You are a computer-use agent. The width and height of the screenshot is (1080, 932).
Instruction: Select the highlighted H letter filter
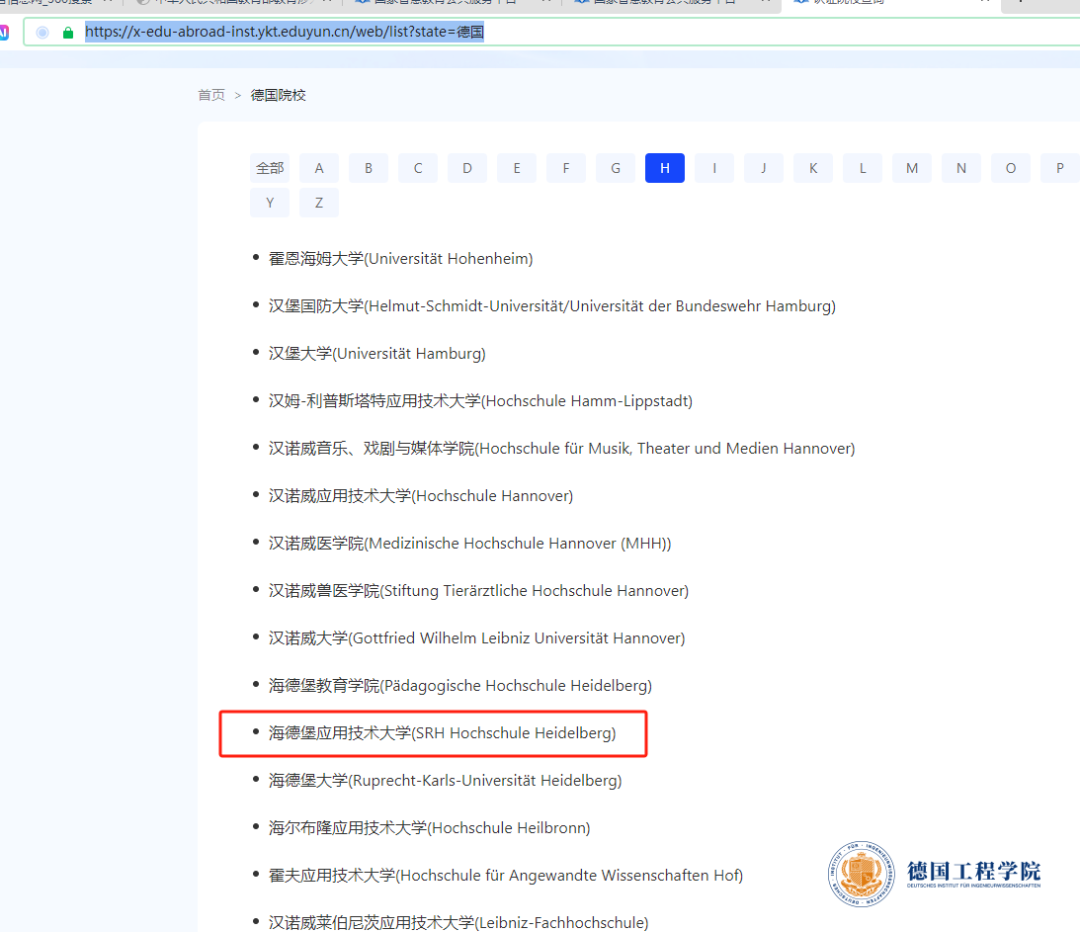pyautogui.click(x=665, y=168)
